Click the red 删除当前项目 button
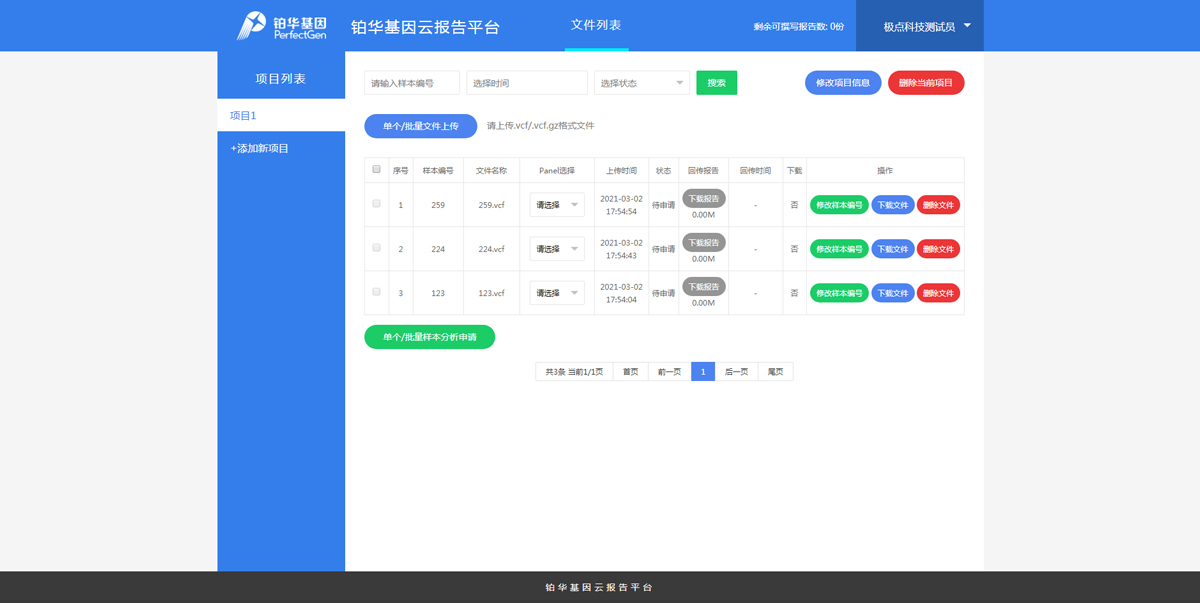This screenshot has width=1200, height=603. coord(925,83)
